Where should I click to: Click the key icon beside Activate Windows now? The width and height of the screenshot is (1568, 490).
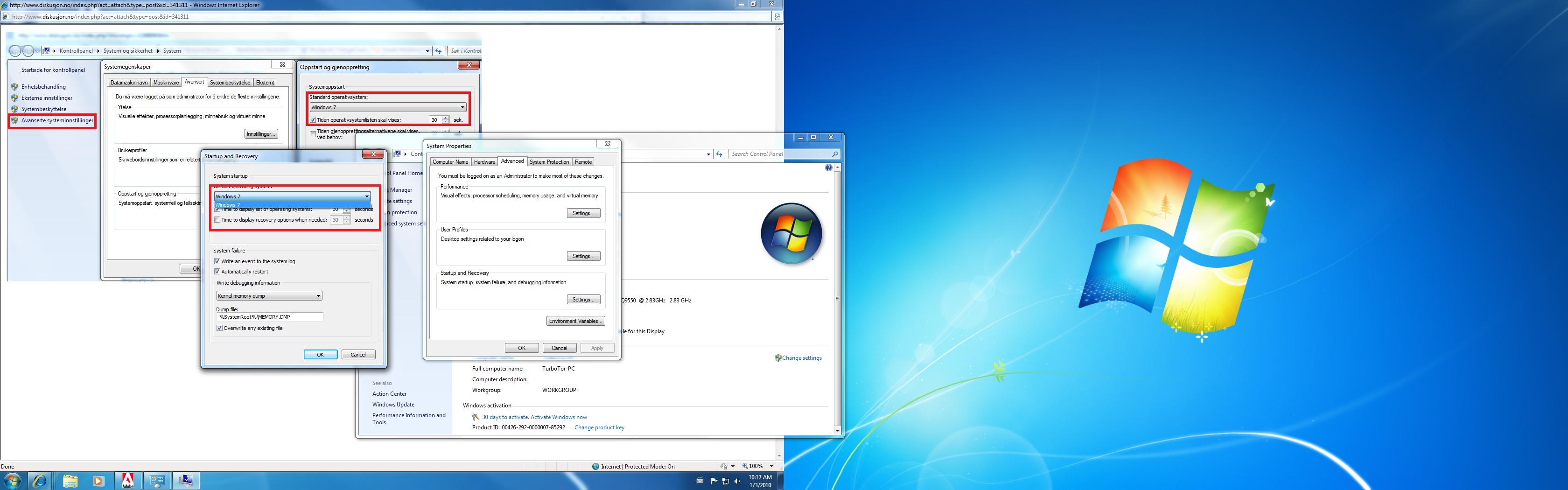tap(476, 417)
